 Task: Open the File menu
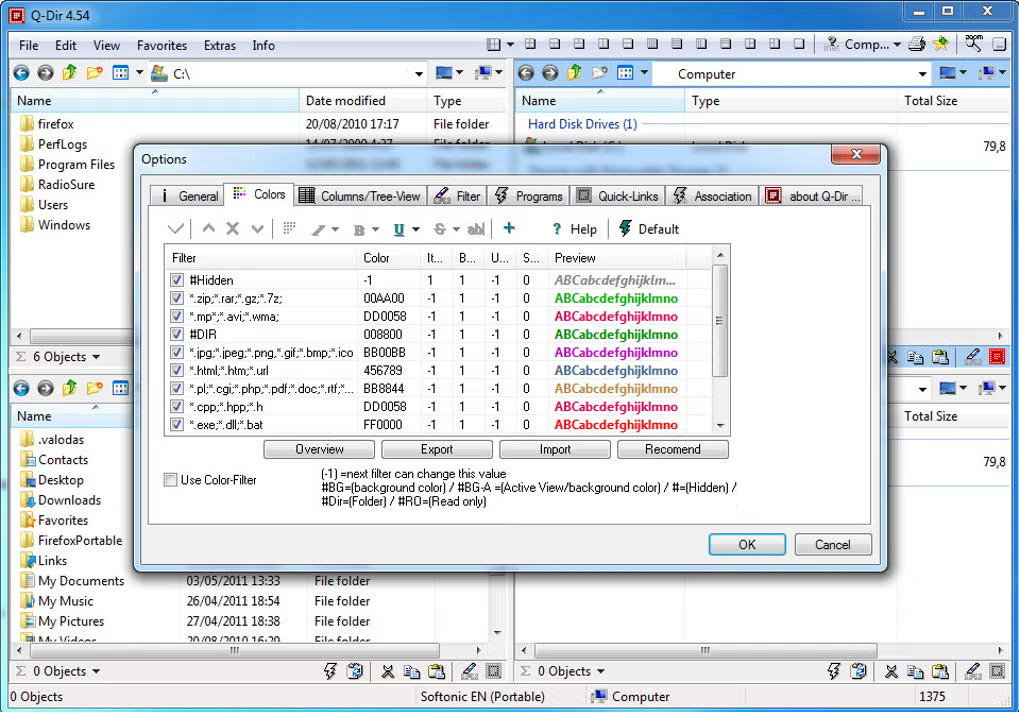(x=29, y=45)
